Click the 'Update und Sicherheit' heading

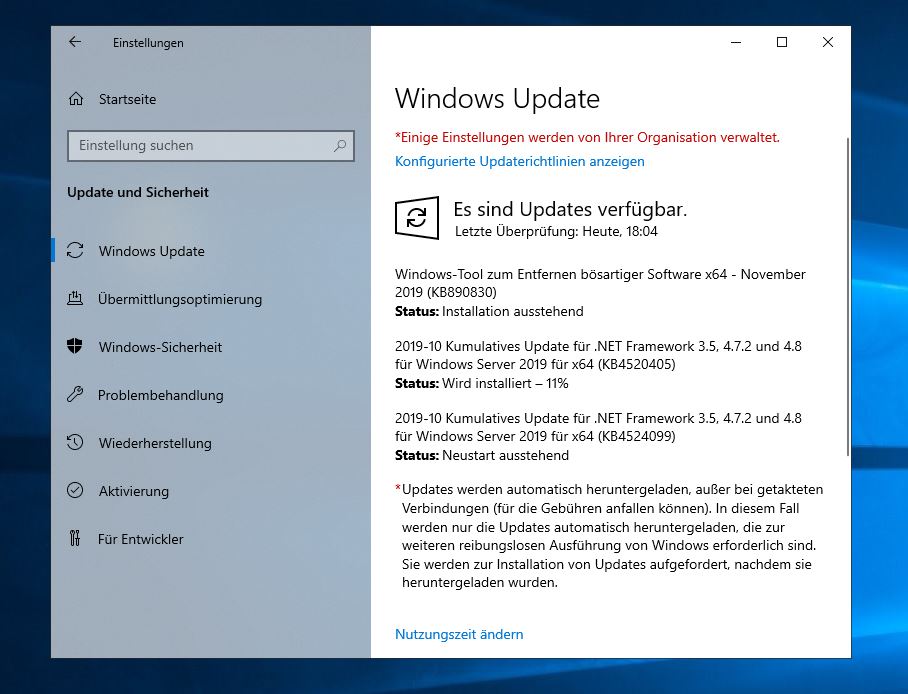pyautogui.click(x=138, y=192)
